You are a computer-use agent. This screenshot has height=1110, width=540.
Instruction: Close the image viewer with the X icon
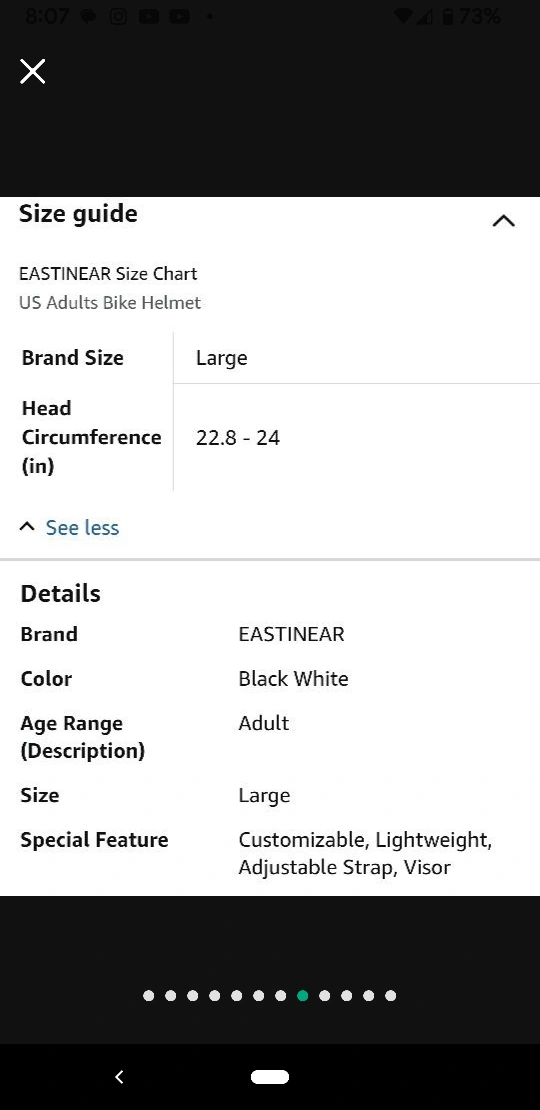point(33,71)
